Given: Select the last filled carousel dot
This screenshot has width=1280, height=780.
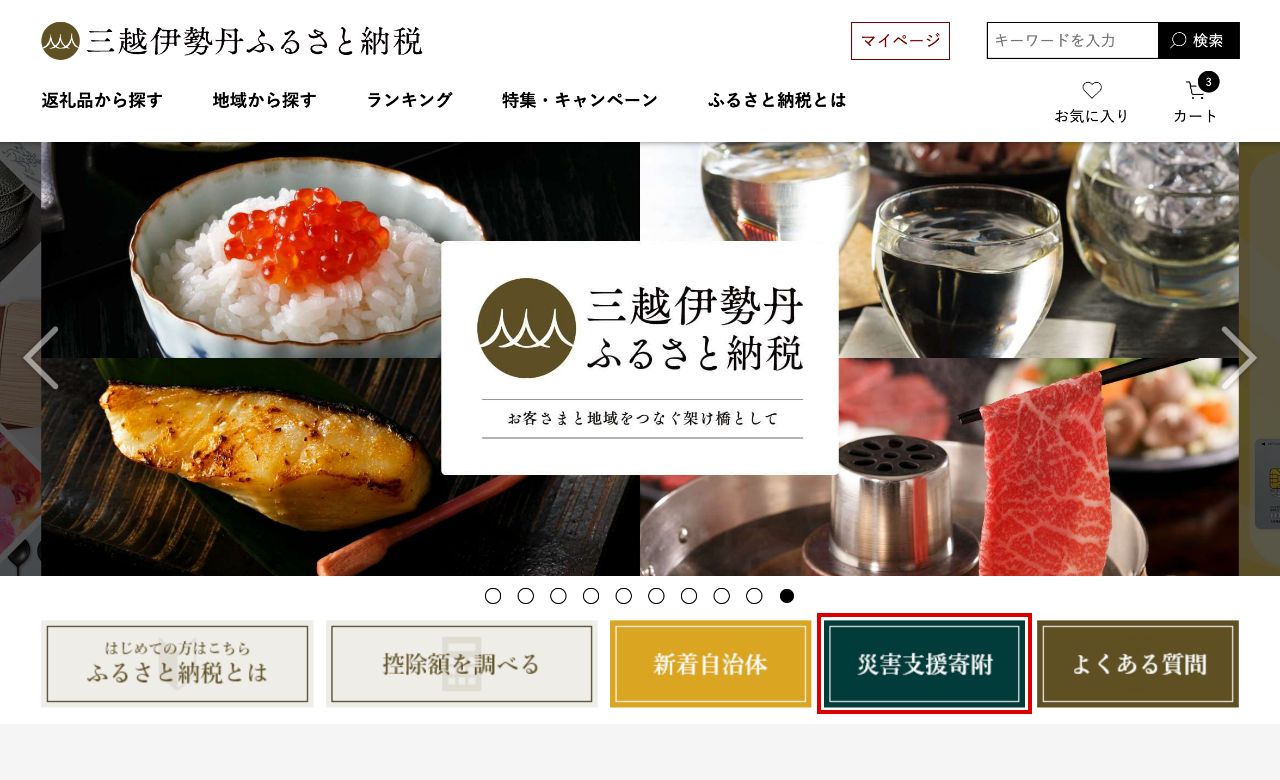Looking at the screenshot, I should (x=787, y=596).
